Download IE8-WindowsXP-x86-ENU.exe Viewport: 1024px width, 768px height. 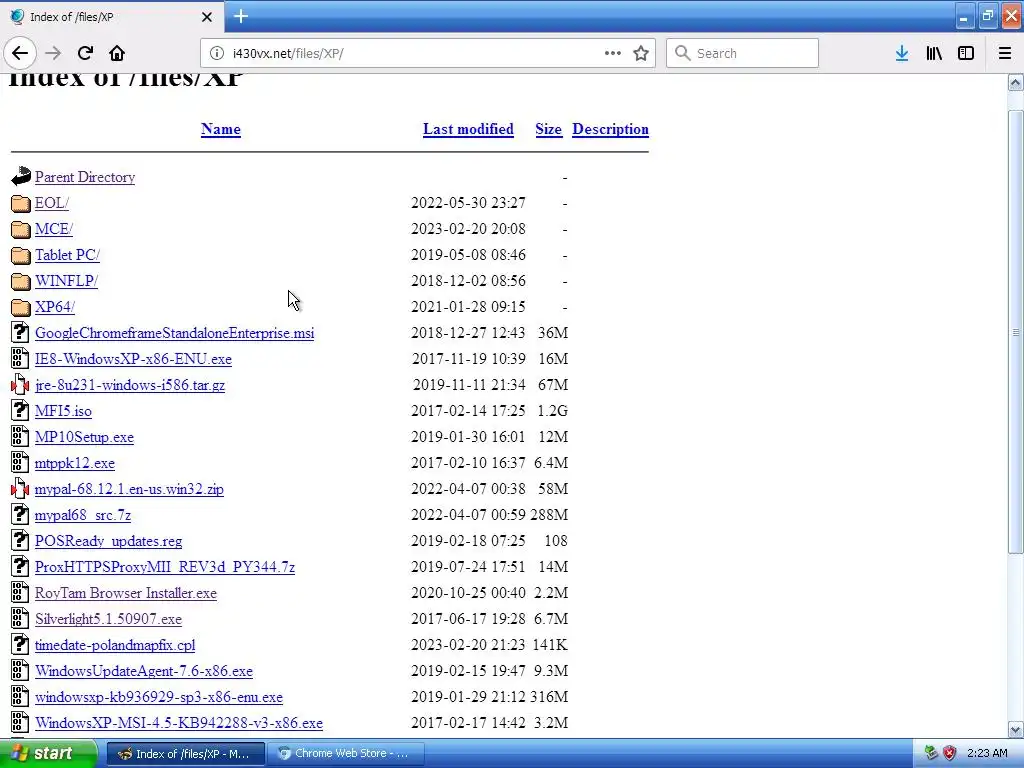133,359
